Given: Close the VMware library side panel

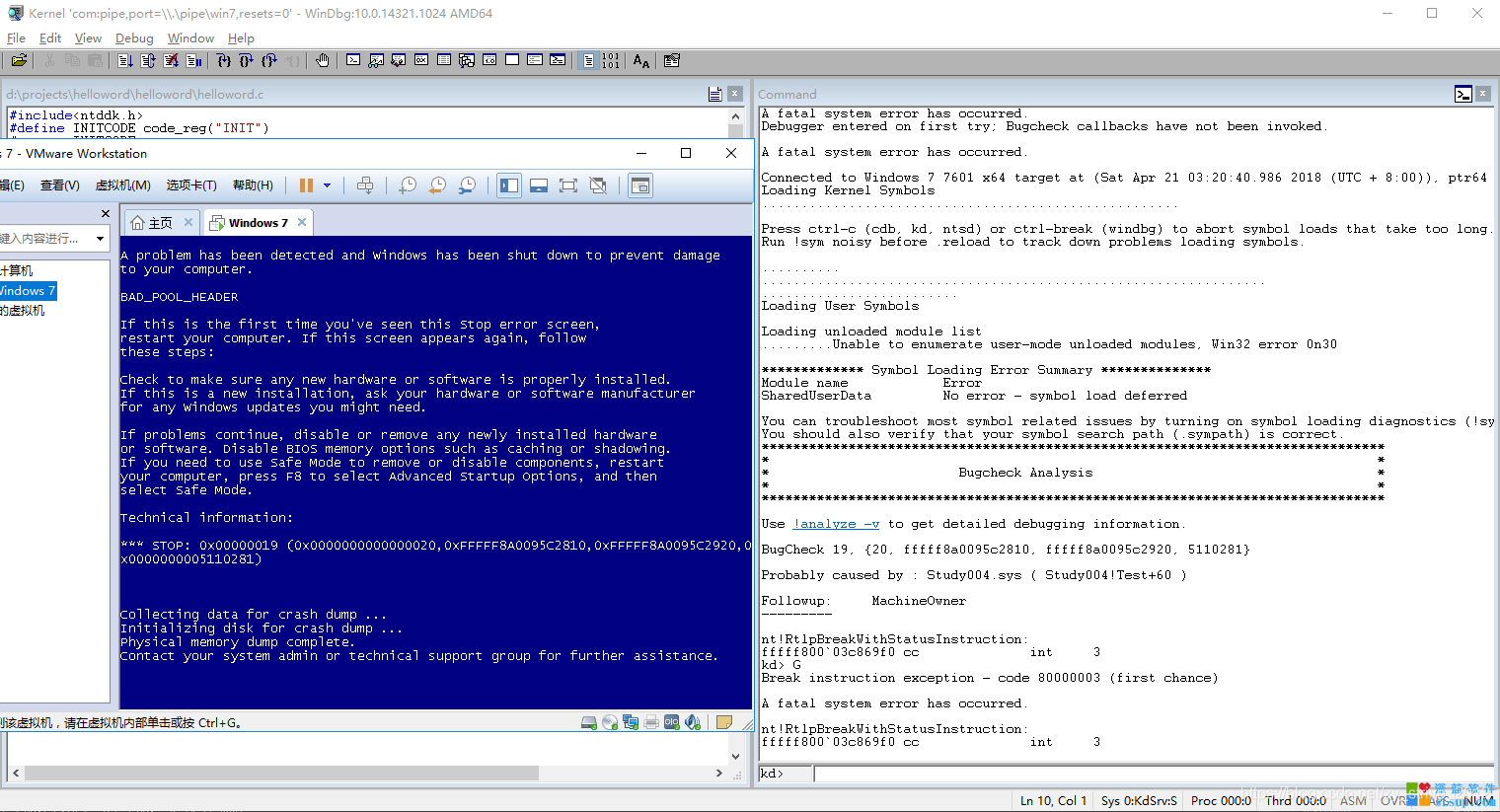Looking at the screenshot, I should [x=106, y=214].
